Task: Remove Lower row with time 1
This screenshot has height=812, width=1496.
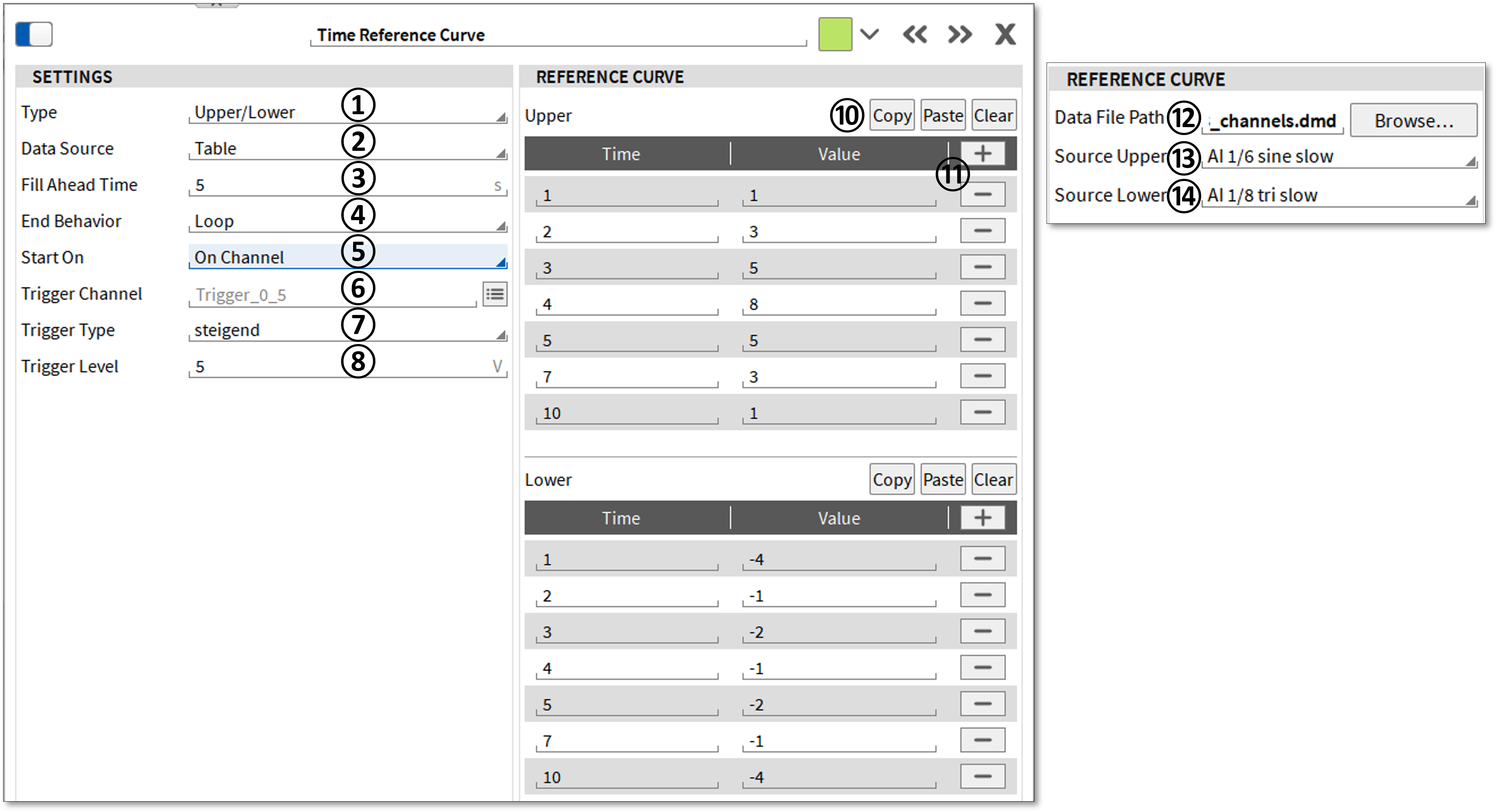Action: coord(983,559)
